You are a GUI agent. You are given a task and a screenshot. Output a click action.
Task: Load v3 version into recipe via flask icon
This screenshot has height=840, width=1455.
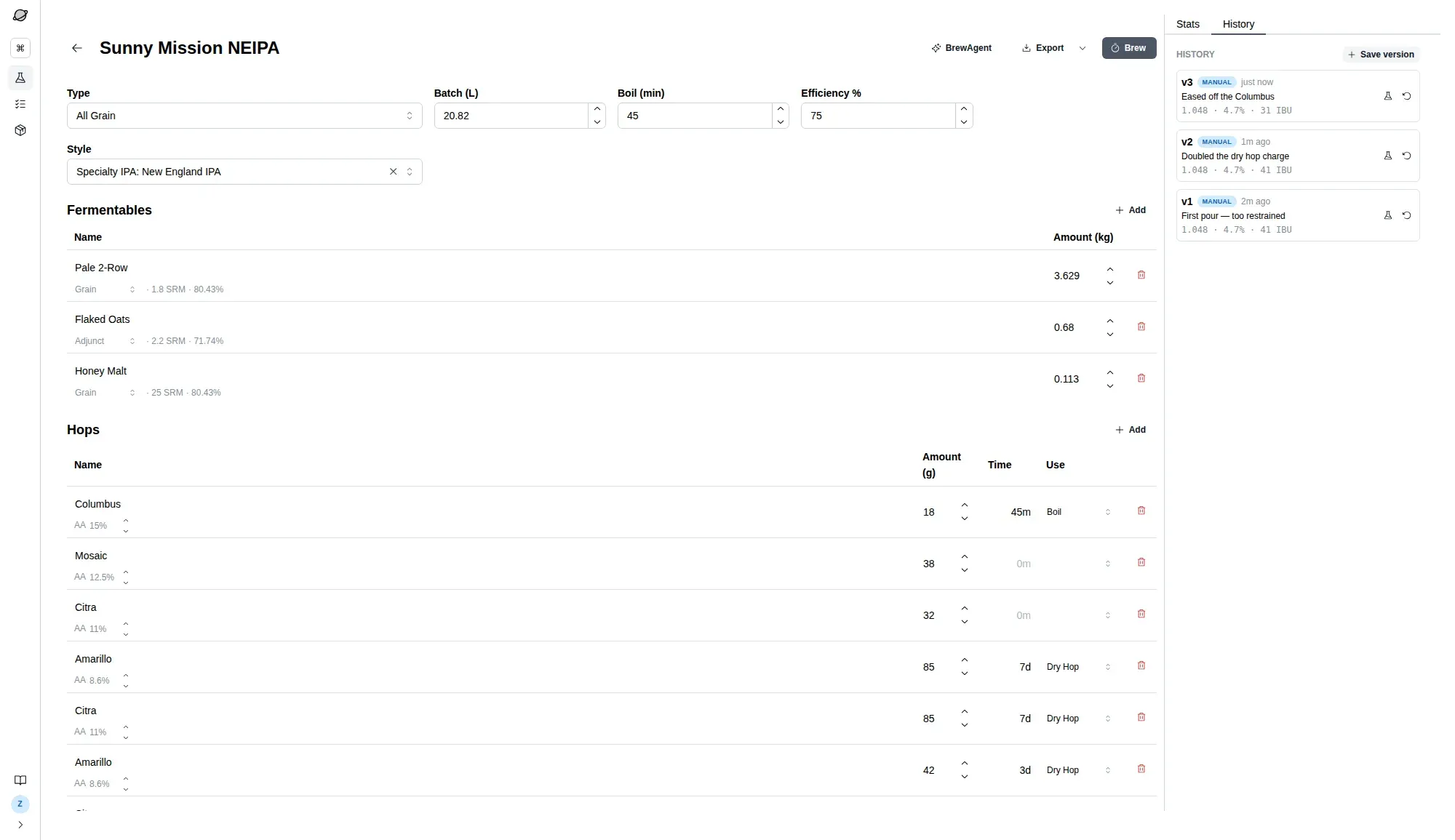click(1388, 96)
